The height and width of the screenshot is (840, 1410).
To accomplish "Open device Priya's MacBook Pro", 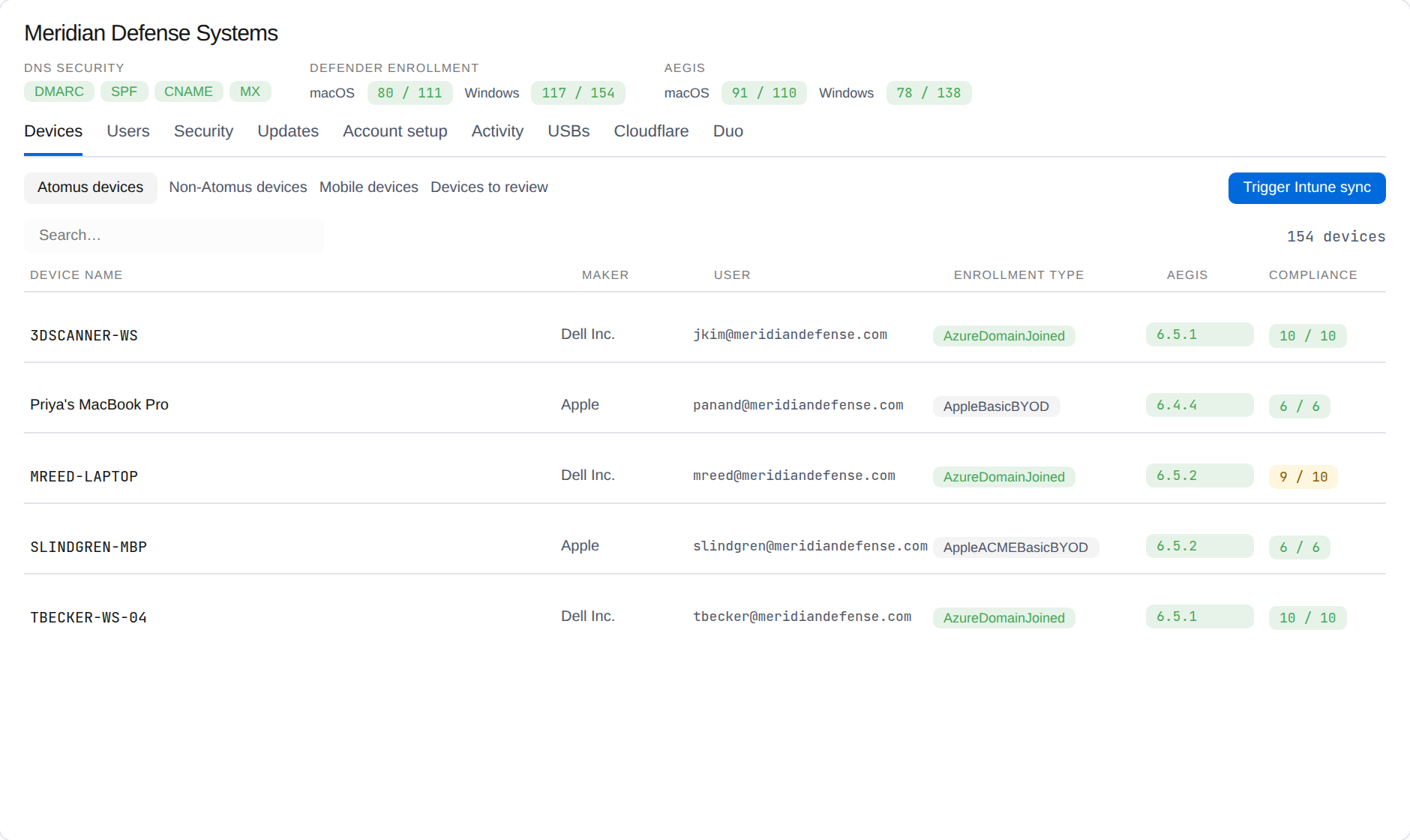I will tap(99, 405).
